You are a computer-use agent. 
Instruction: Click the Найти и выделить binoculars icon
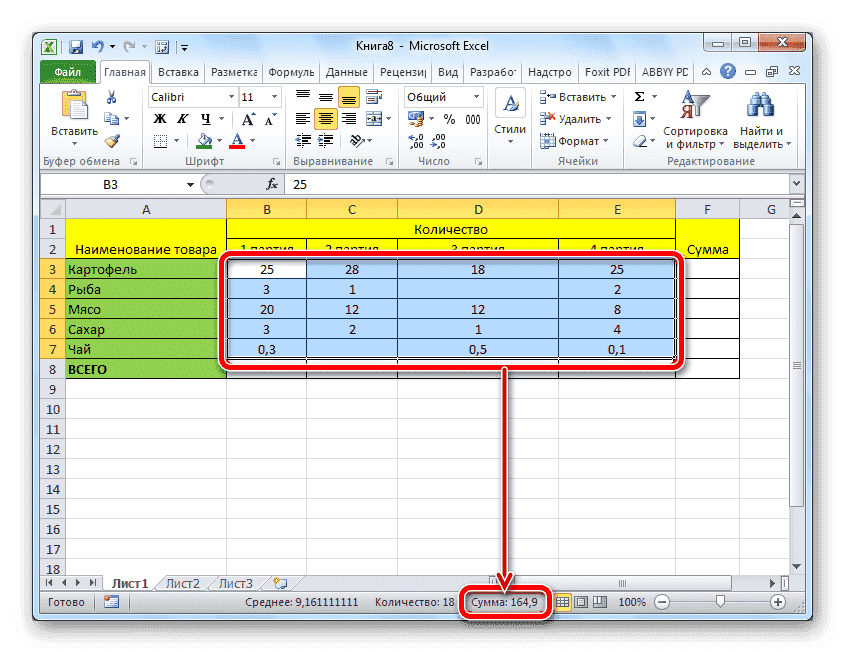coord(760,104)
